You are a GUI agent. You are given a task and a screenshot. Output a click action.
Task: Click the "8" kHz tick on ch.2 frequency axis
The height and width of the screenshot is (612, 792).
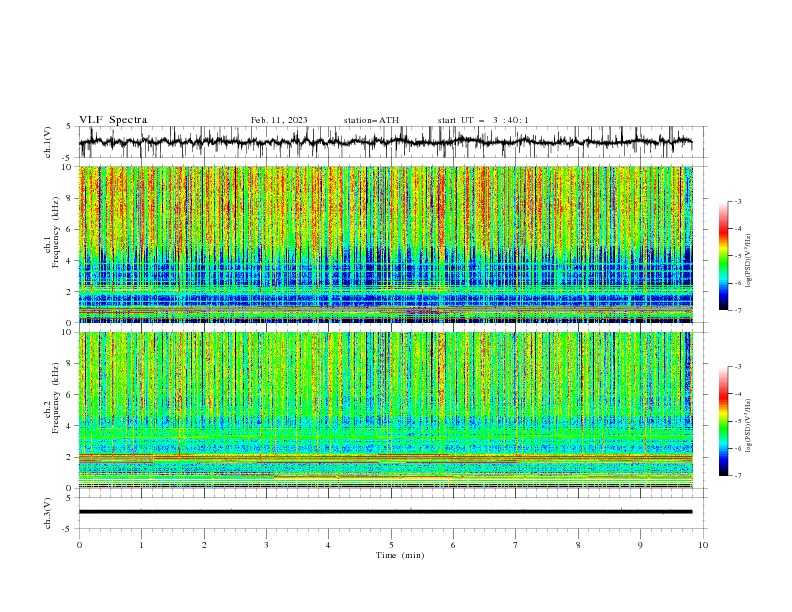coord(71,364)
